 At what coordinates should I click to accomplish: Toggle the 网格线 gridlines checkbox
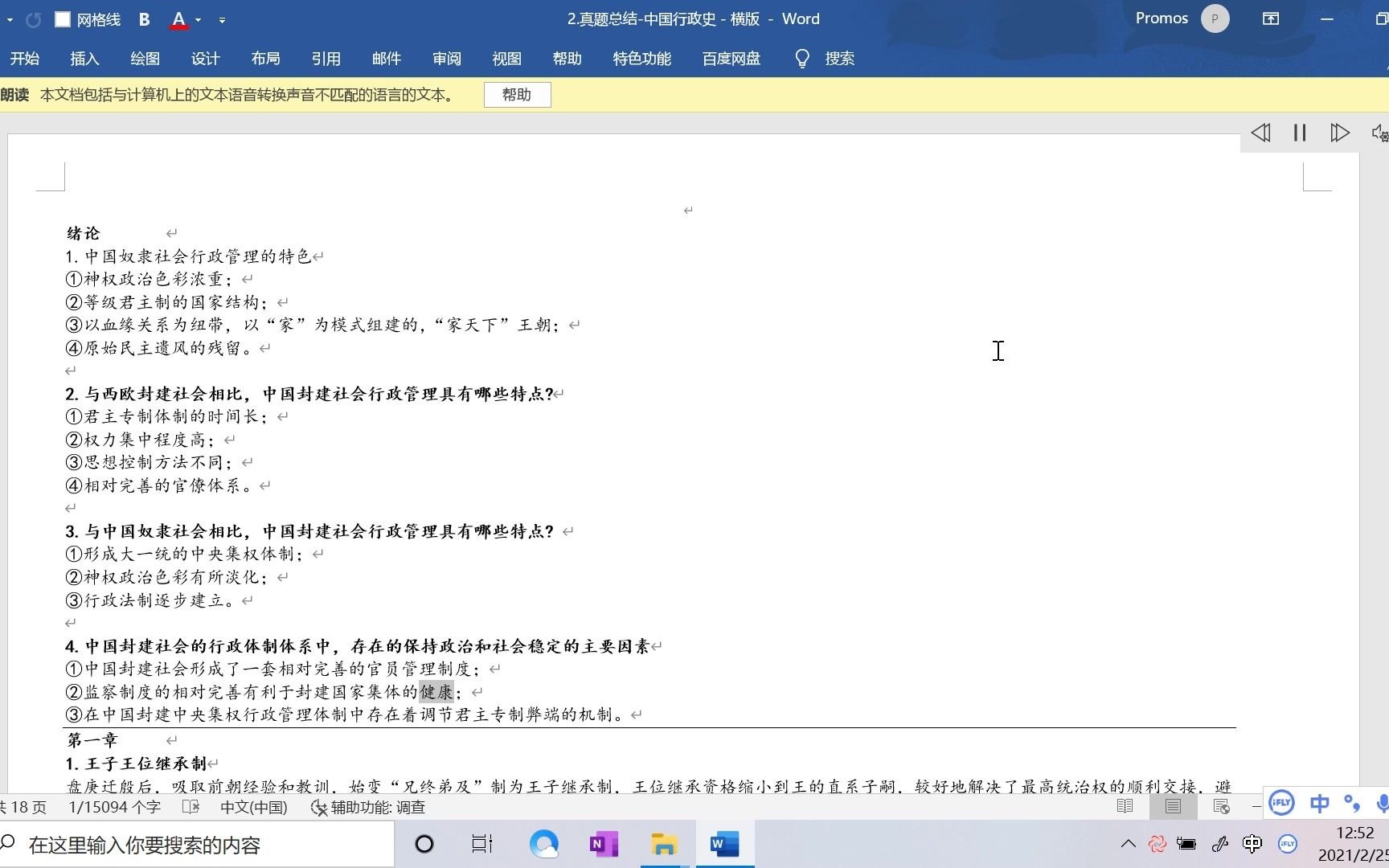pos(62,19)
